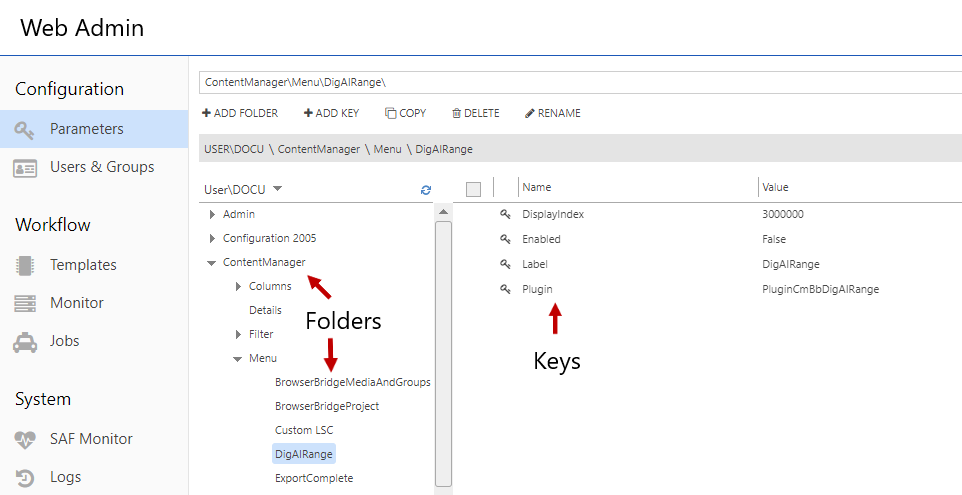Click the folder tree vertical scrollbar

click(x=443, y=350)
